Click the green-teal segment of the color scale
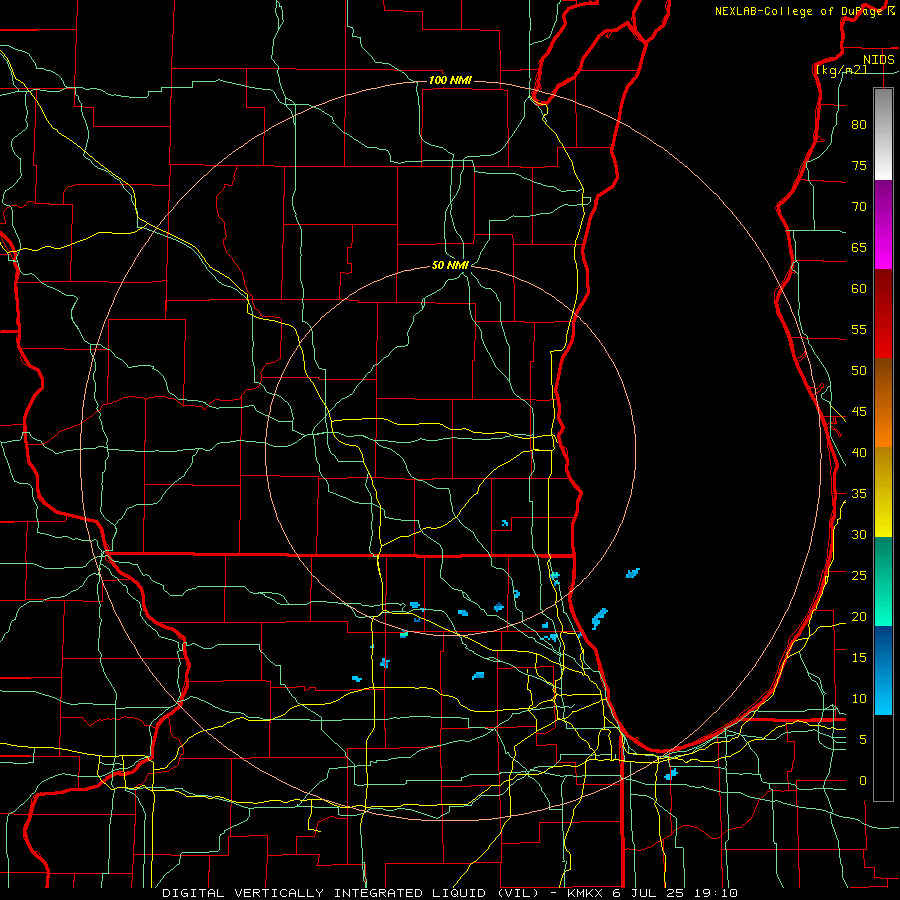The height and width of the screenshot is (900, 900). (x=883, y=581)
